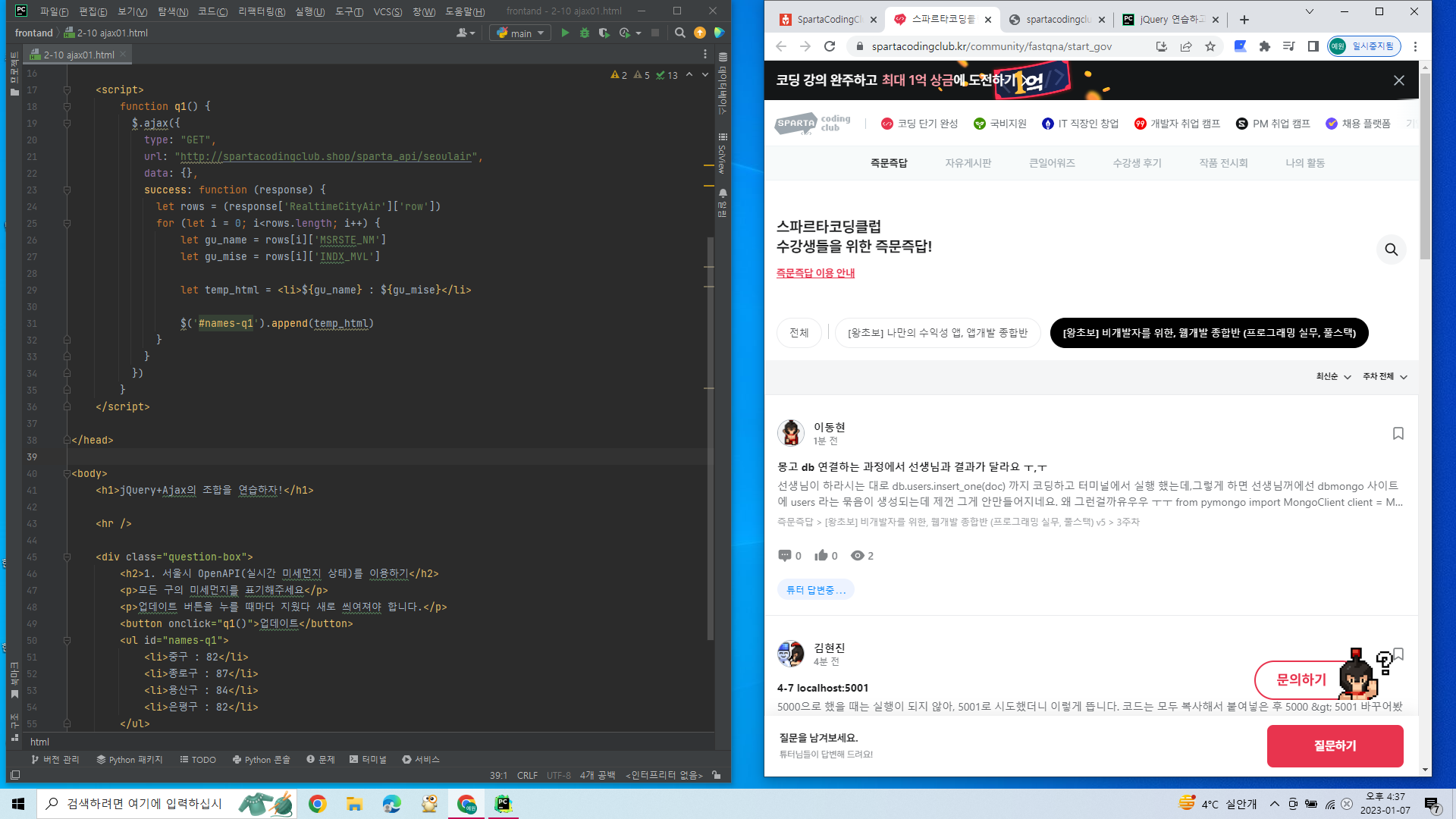Open the Python 콘솔 tool window
This screenshot has width=1456, height=819.
coord(262,759)
